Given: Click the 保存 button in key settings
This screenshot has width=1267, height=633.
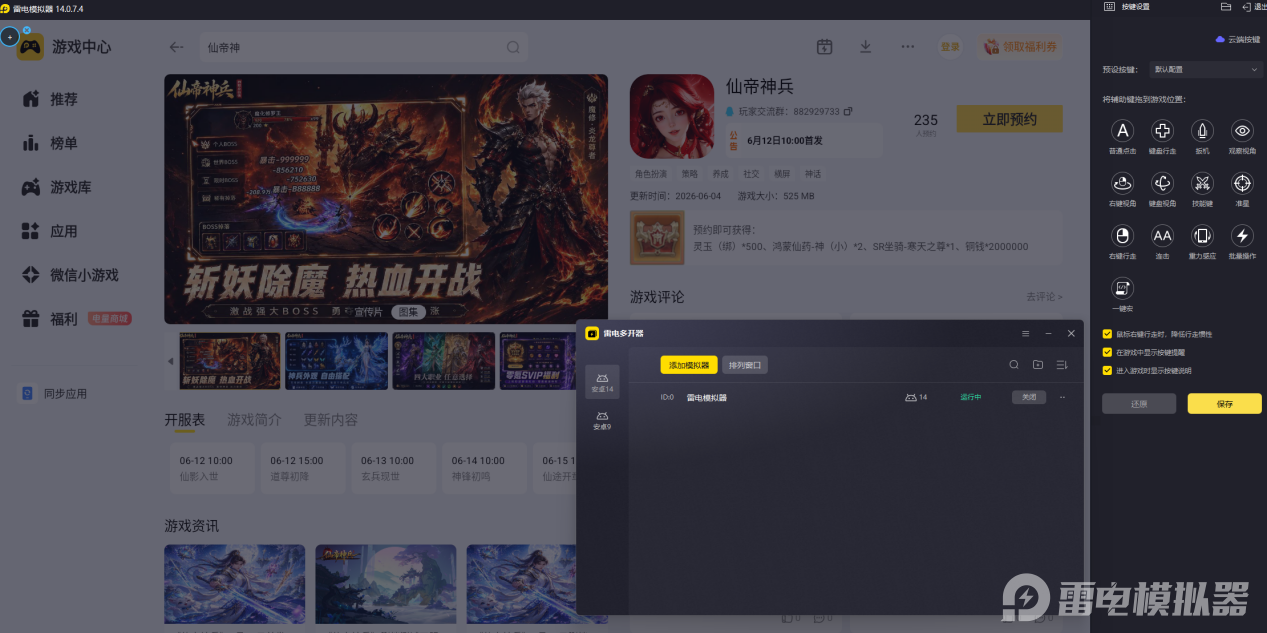Looking at the screenshot, I should [1225, 404].
